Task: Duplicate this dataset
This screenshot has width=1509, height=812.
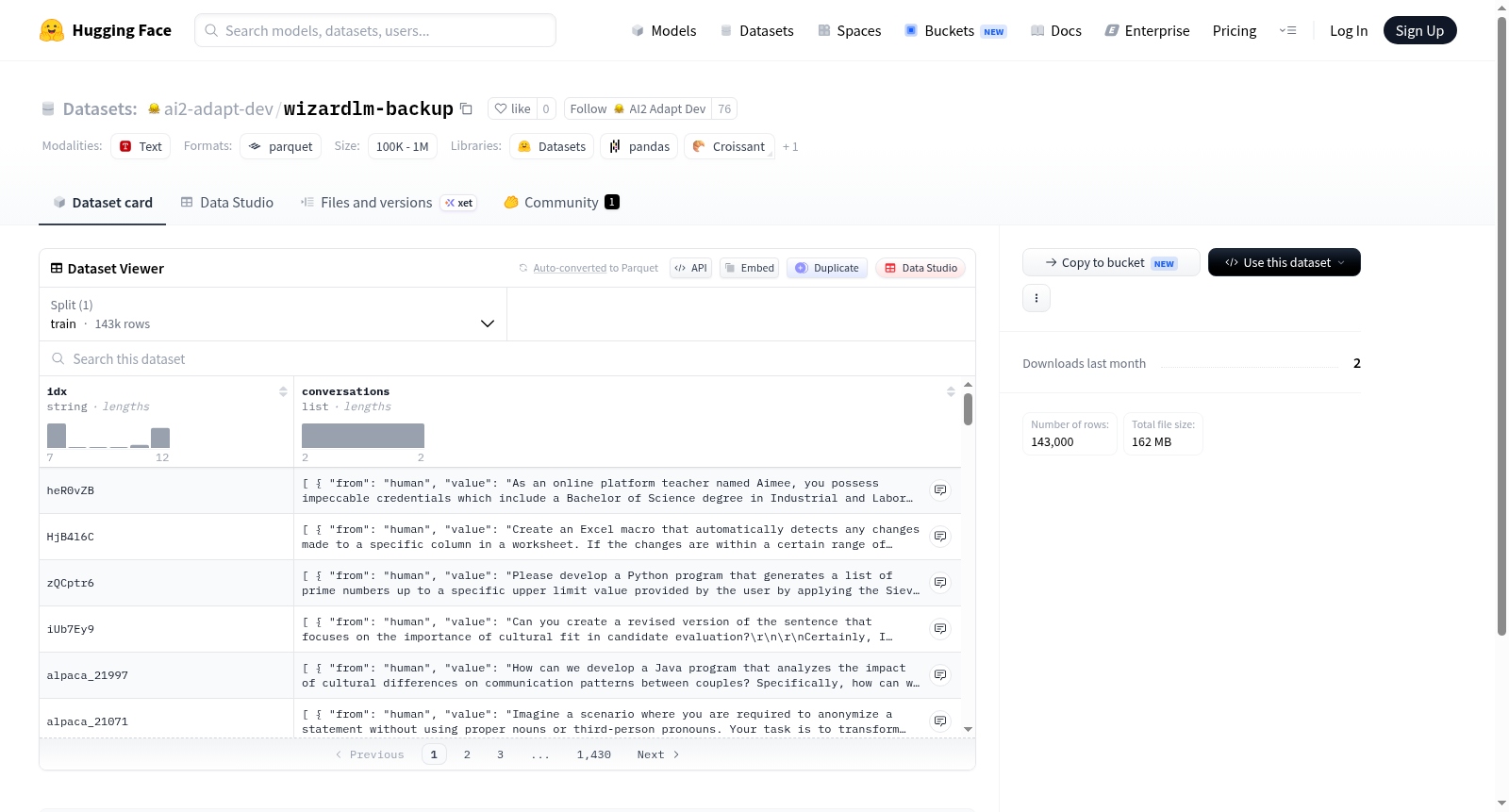Action: point(827,268)
